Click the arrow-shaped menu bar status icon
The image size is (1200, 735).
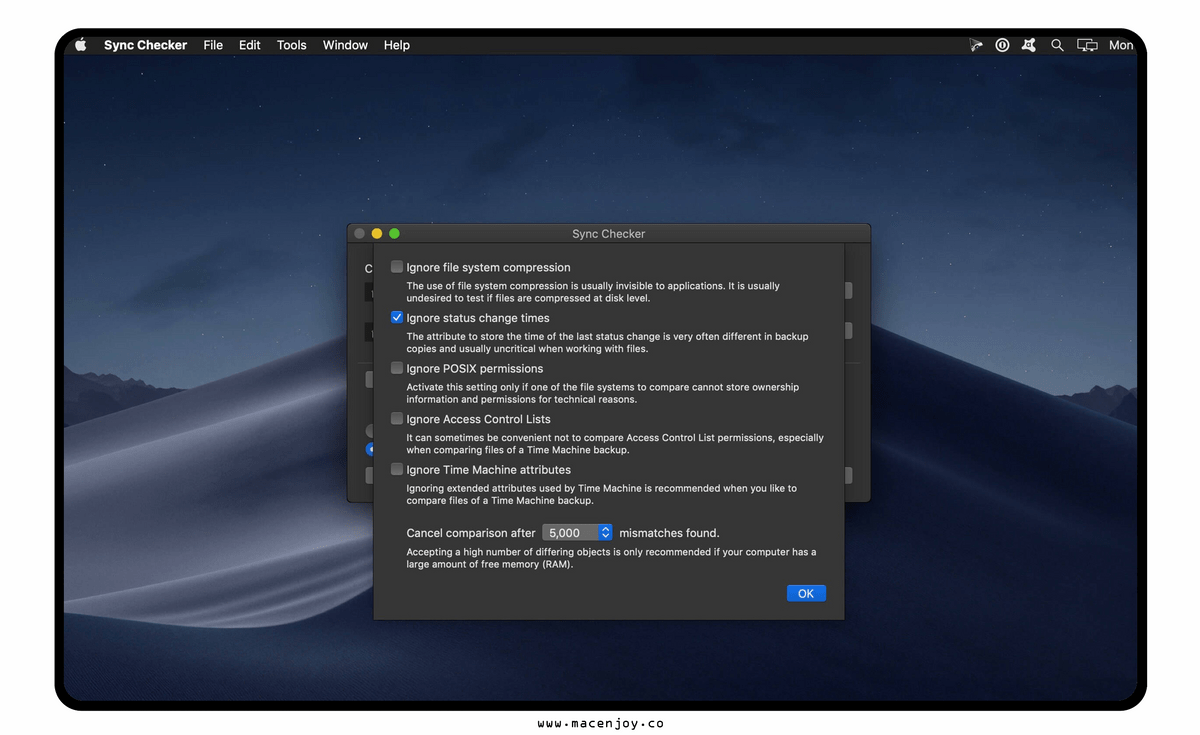point(976,45)
